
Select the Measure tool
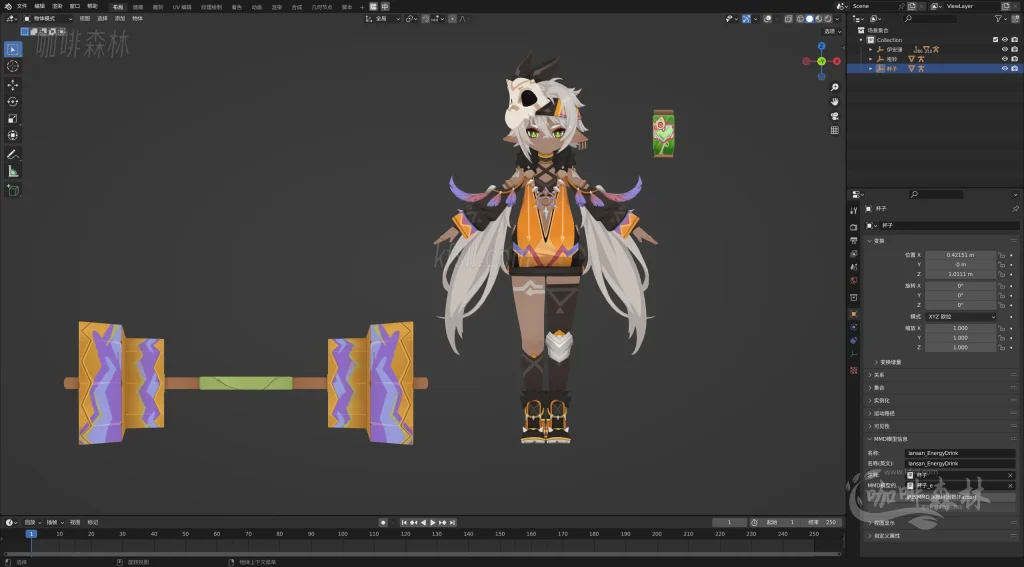coord(12,171)
